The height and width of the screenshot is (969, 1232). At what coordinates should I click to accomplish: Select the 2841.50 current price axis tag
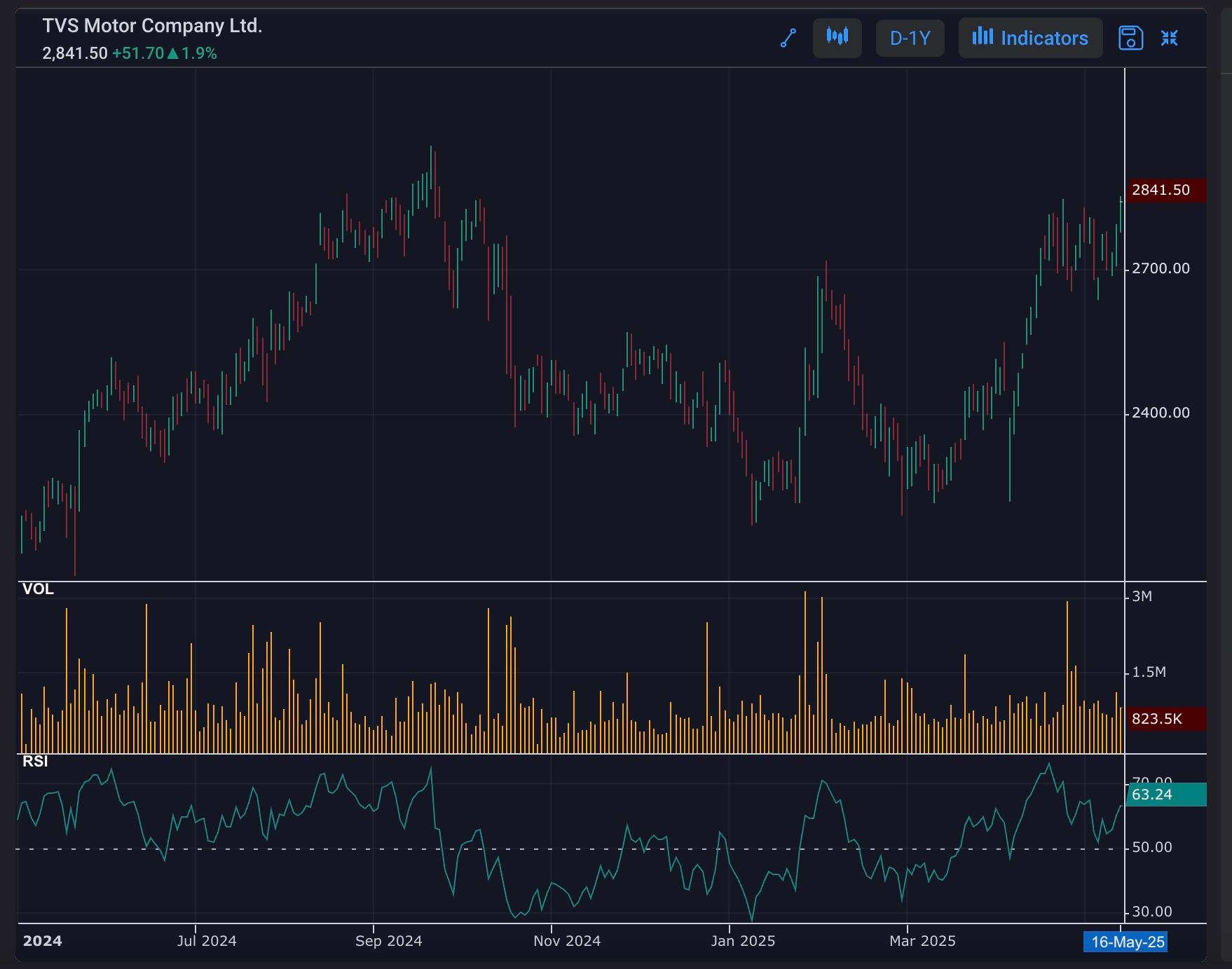point(1166,190)
